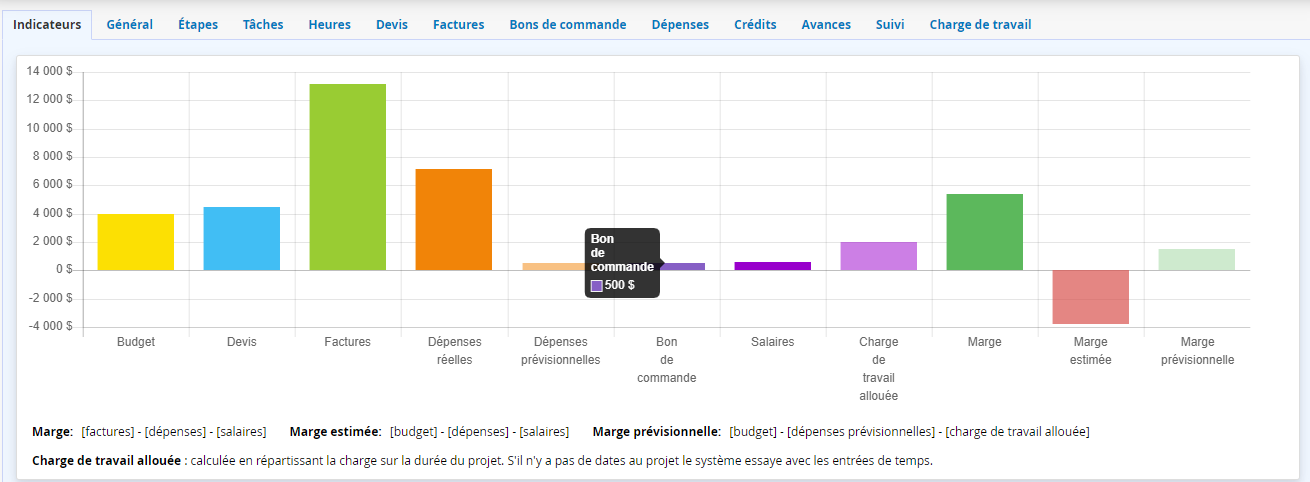Screen dimensions: 1310x482
Task: Click the Marge prévisionnelle axis label
Action: coord(1197,351)
